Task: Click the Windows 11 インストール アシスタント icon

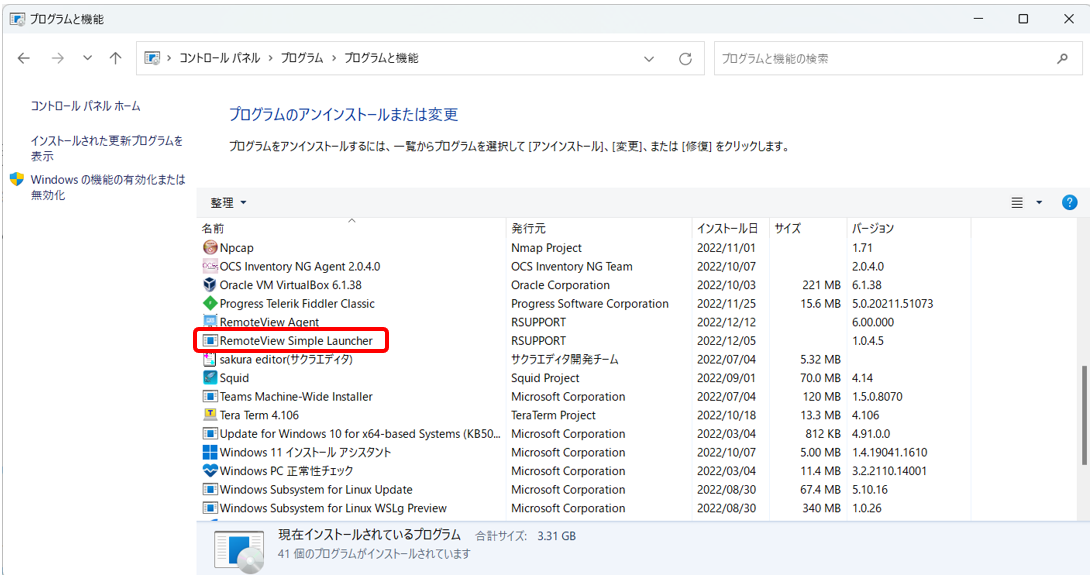Action: (209, 452)
